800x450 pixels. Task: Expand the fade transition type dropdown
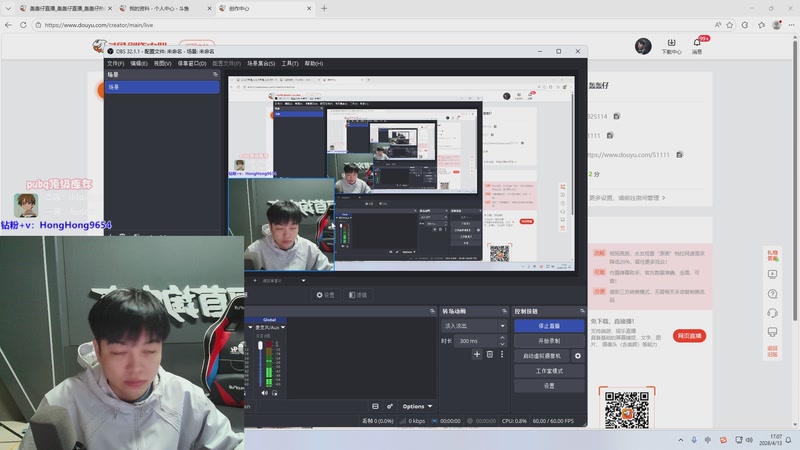pos(475,326)
